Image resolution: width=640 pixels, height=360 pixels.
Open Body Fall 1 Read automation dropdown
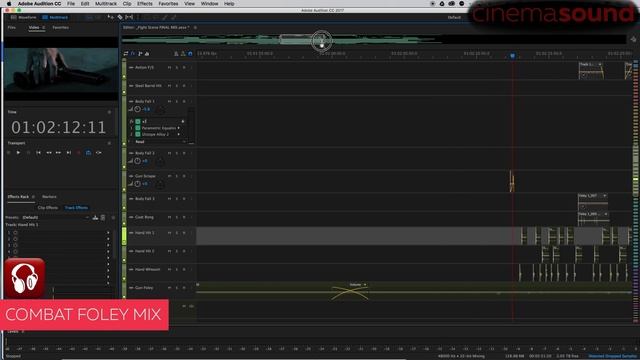160,142
